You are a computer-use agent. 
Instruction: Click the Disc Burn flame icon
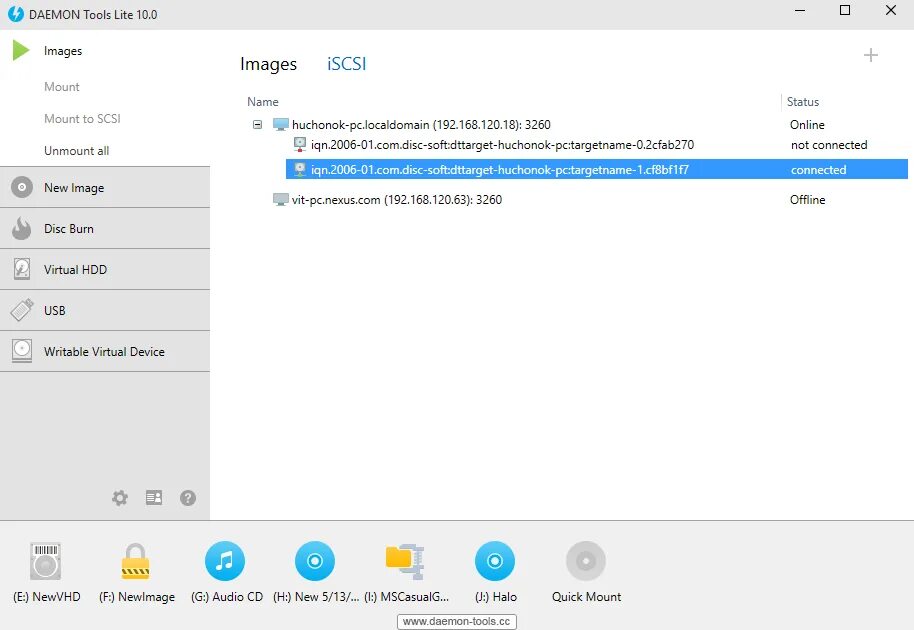click(x=22, y=228)
